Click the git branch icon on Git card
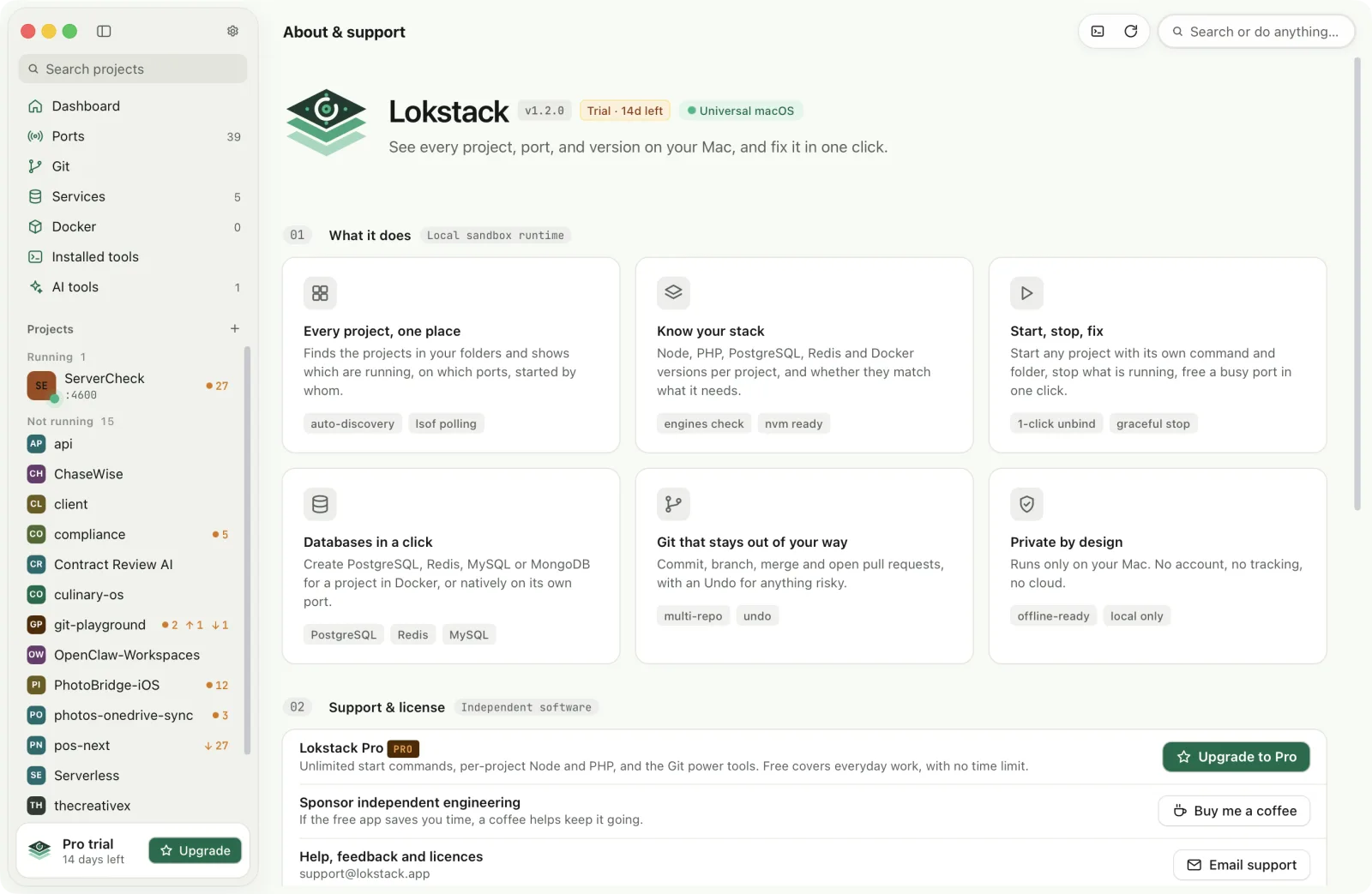 pyautogui.click(x=673, y=504)
